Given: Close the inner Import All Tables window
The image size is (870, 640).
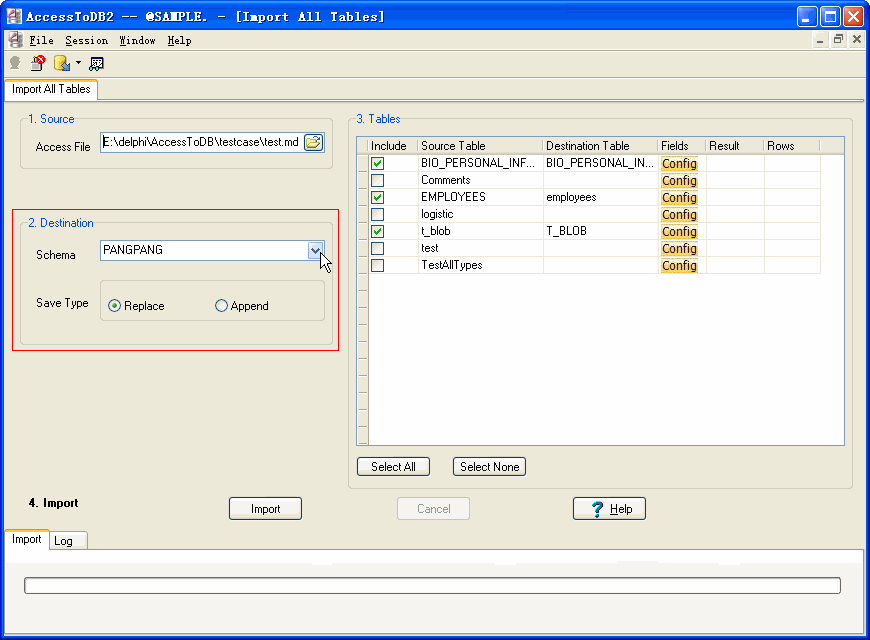Looking at the screenshot, I should point(857,39).
